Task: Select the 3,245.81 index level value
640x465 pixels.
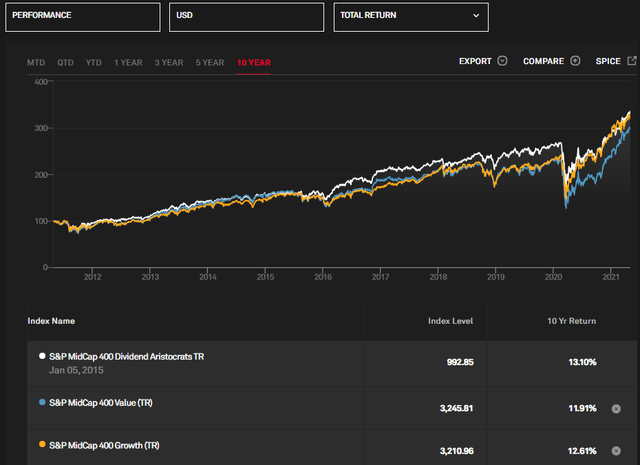Action: [x=457, y=408]
